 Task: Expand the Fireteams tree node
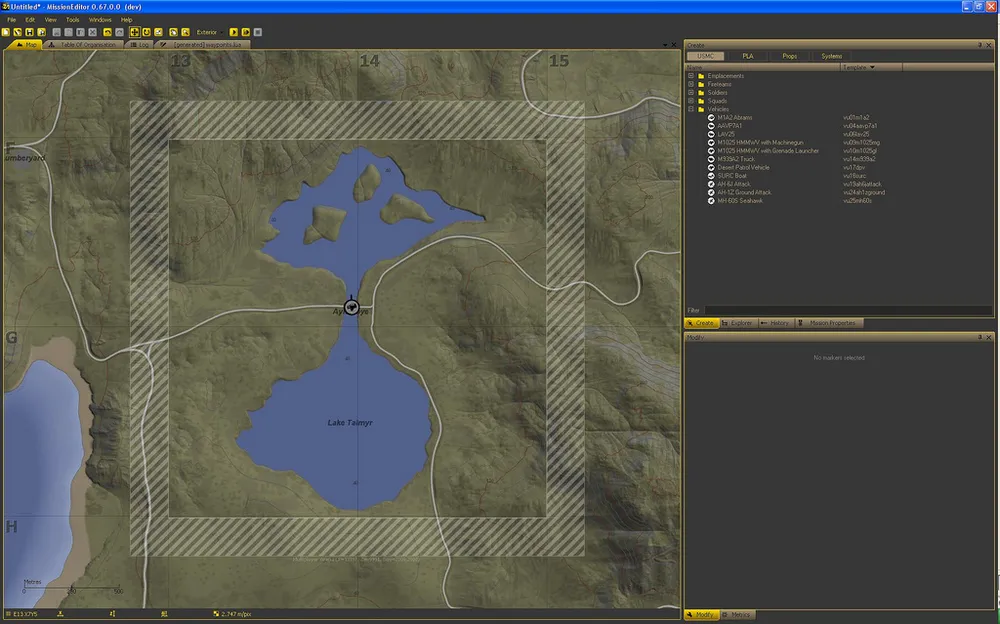coord(691,84)
